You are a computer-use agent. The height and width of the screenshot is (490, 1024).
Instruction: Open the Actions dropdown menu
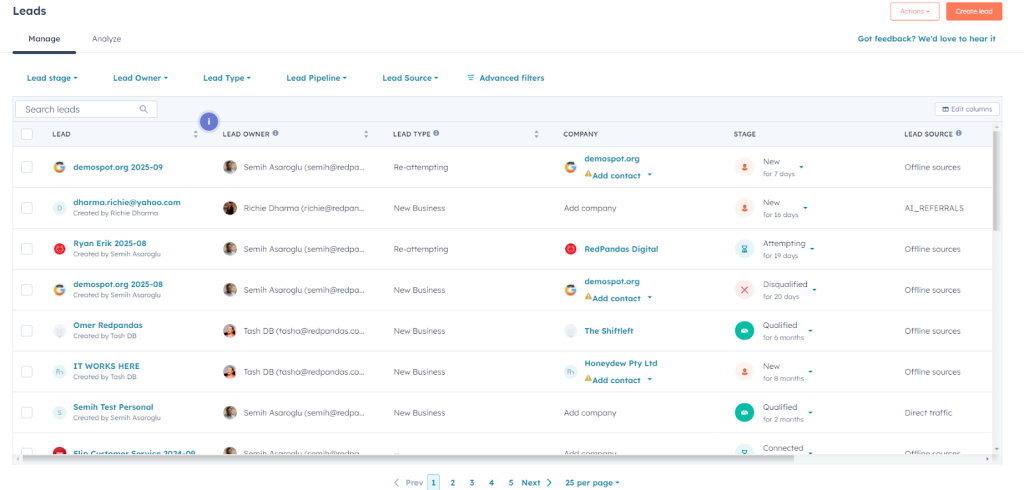(914, 11)
